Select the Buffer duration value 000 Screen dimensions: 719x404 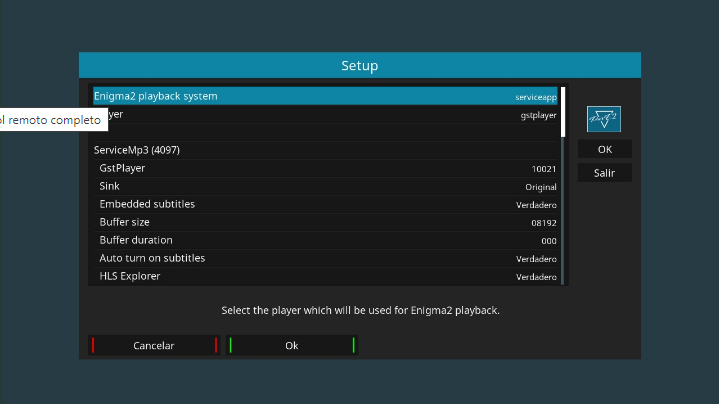pyautogui.click(x=548, y=241)
